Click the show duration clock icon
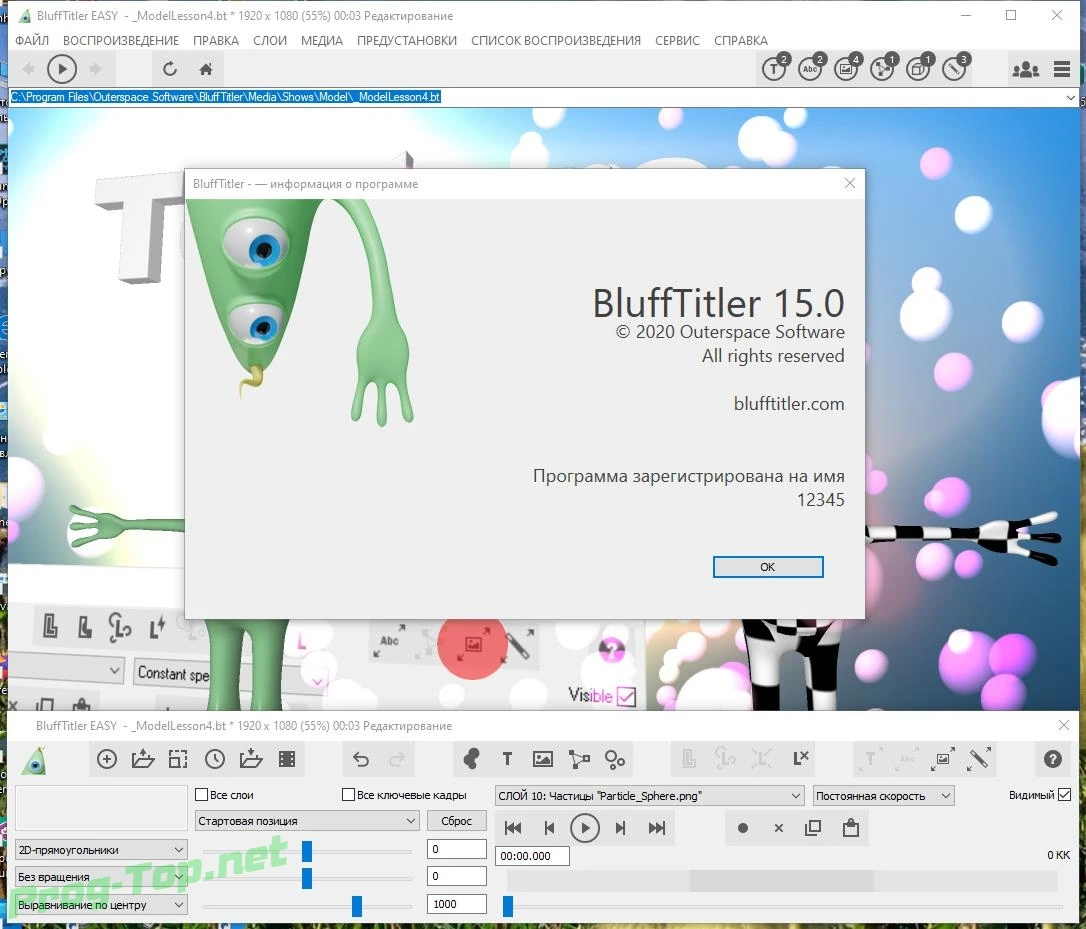The width and height of the screenshot is (1086, 929). coord(215,759)
